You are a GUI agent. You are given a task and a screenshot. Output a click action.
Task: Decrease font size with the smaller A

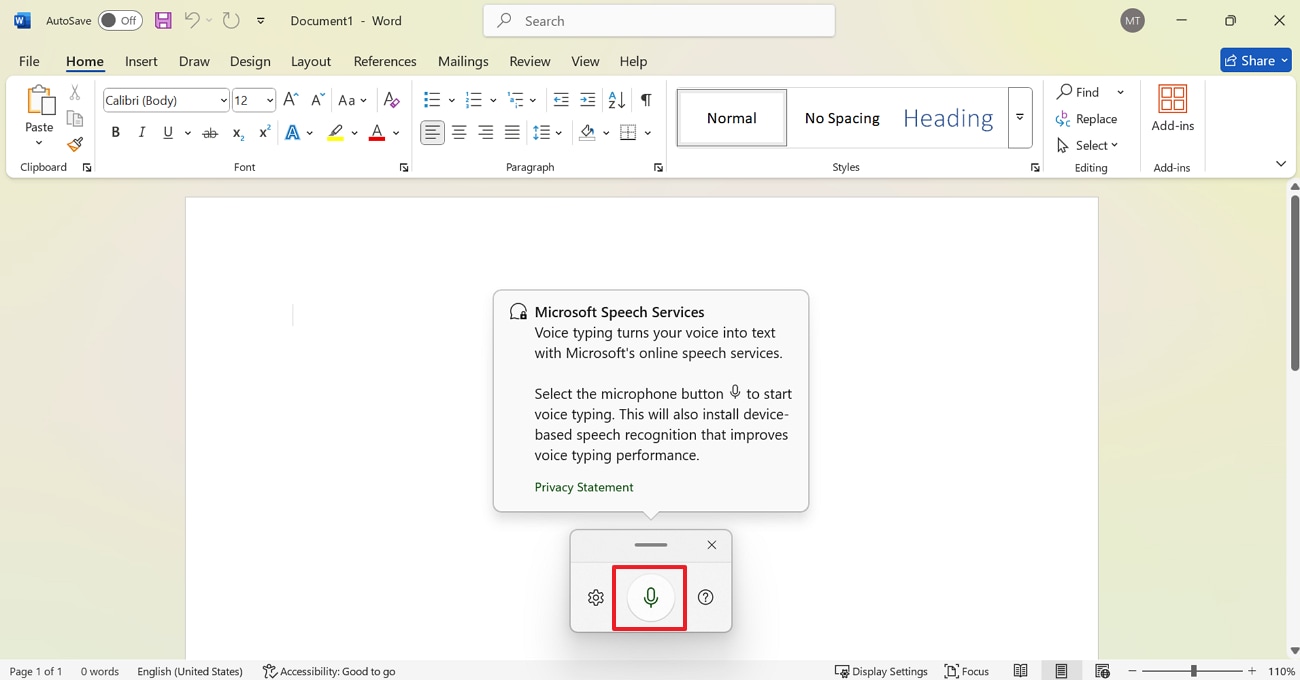[317, 99]
